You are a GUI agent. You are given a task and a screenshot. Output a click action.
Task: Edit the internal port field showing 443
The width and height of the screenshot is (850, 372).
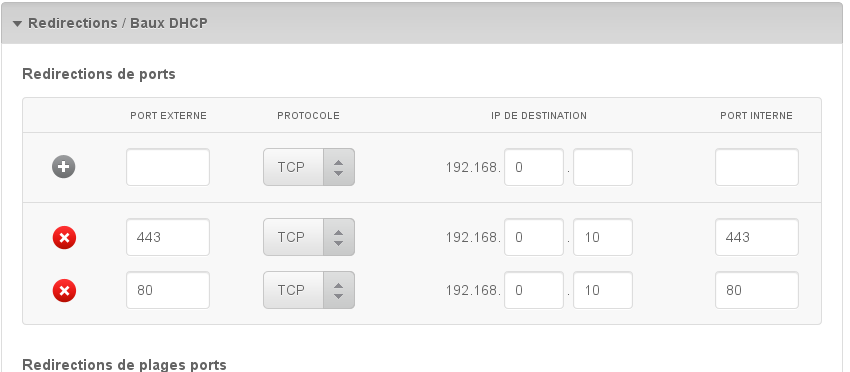pyautogui.click(x=757, y=237)
